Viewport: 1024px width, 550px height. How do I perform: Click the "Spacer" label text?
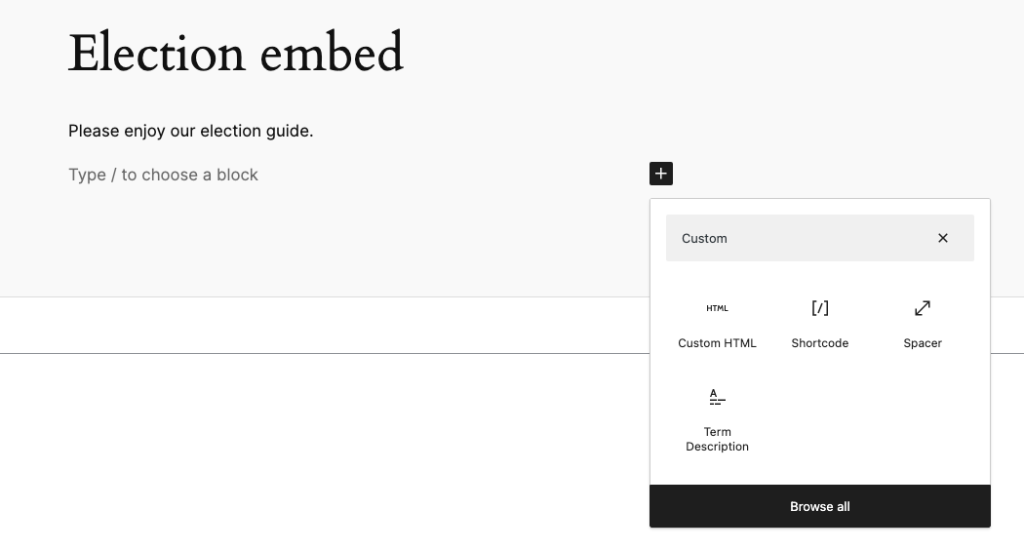[x=922, y=343]
